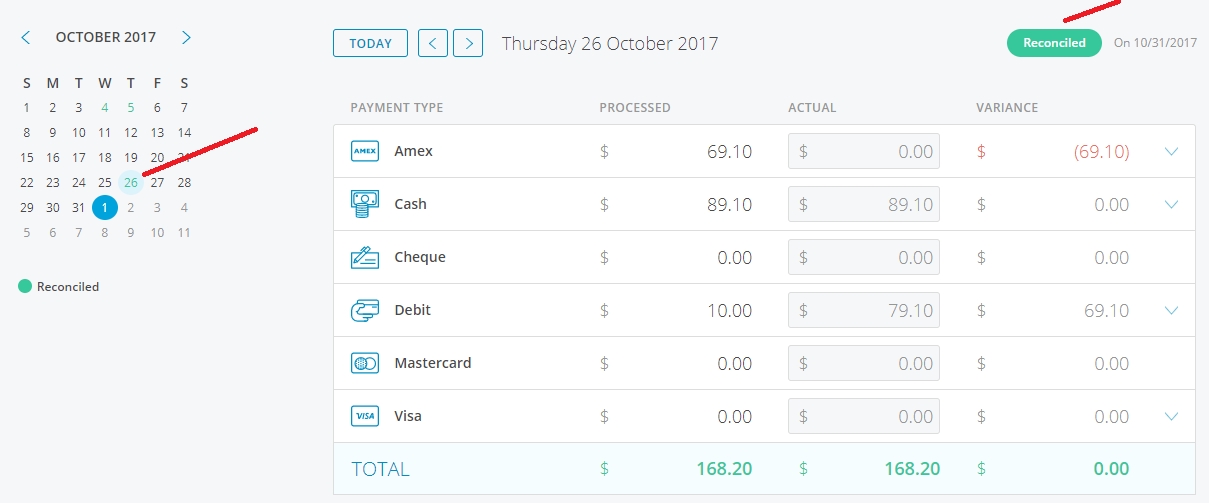Viewport: 1209px width, 503px height.
Task: Click the Cheque payment icon
Action: click(x=365, y=257)
